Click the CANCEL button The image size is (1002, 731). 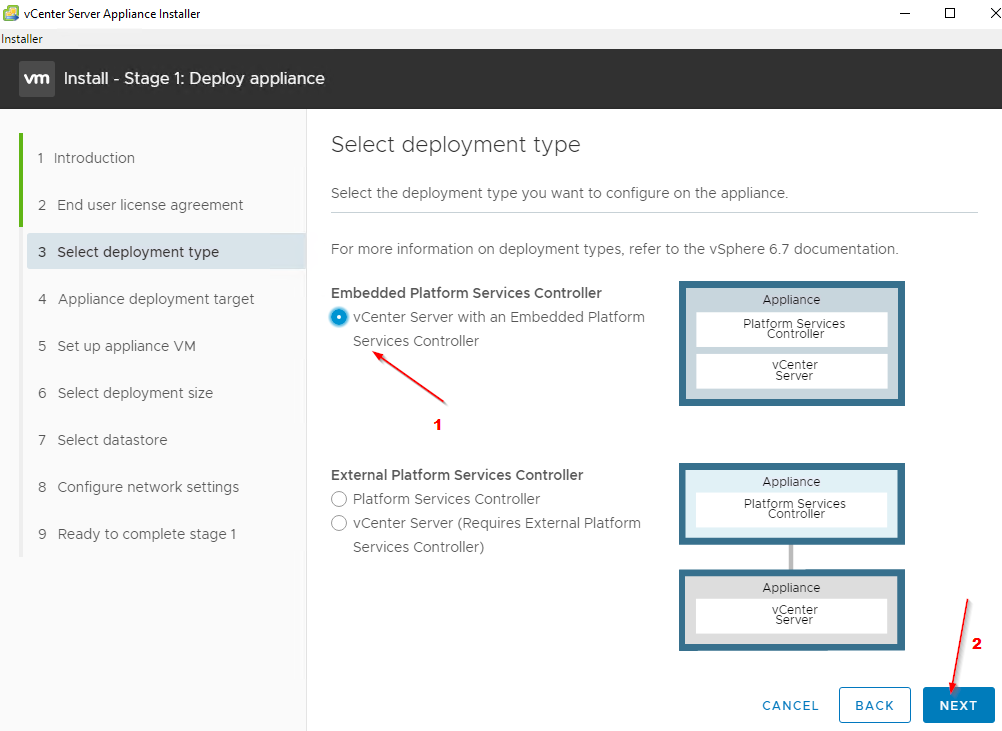point(790,705)
